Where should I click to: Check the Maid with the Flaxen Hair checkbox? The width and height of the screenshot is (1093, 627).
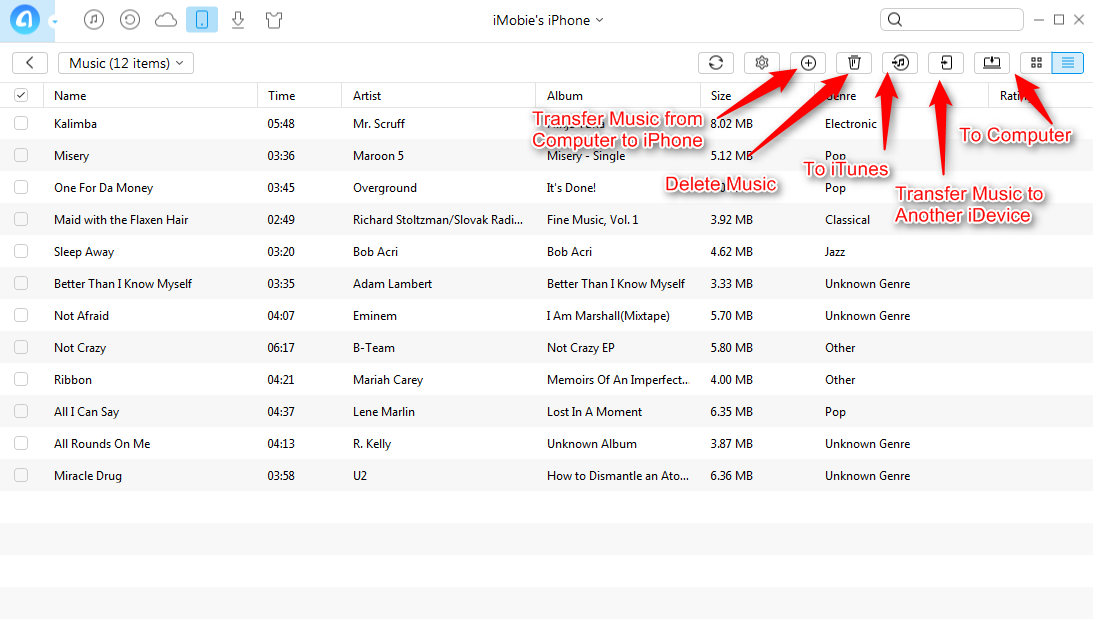21,219
